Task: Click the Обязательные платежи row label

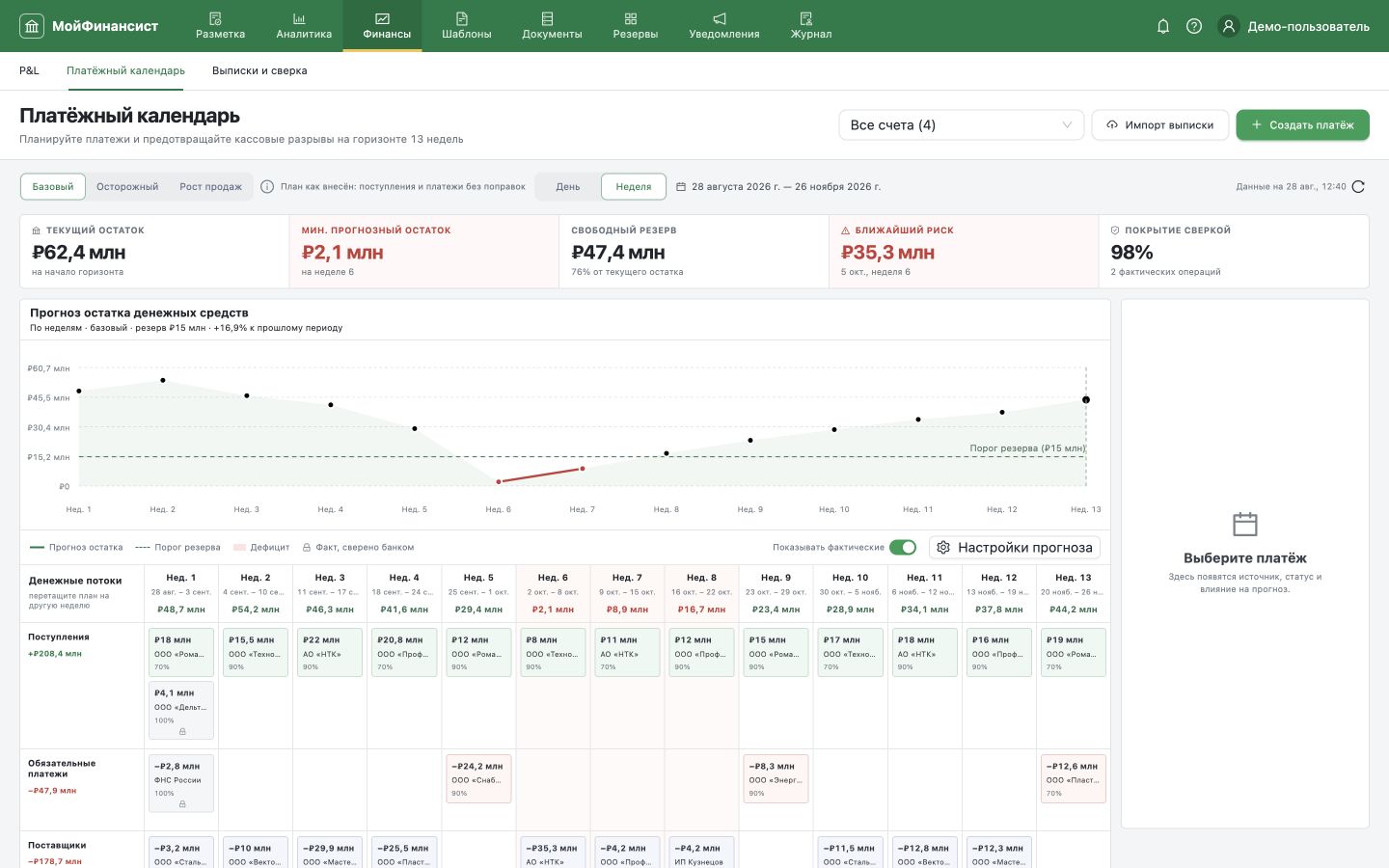Action: [x=62, y=769]
